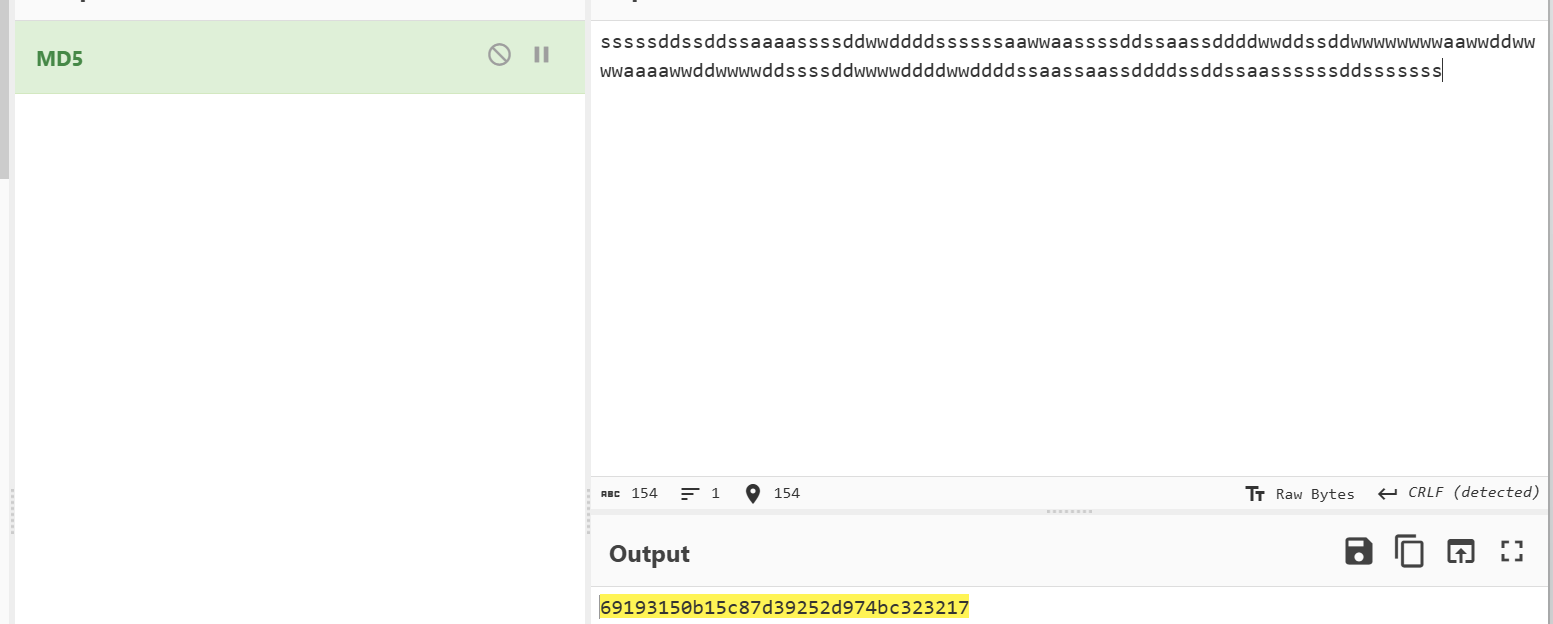Image resolution: width=1553 pixels, height=624 pixels.
Task: Click the Tt icon beside Raw Bytes
Action: pyautogui.click(x=1255, y=494)
